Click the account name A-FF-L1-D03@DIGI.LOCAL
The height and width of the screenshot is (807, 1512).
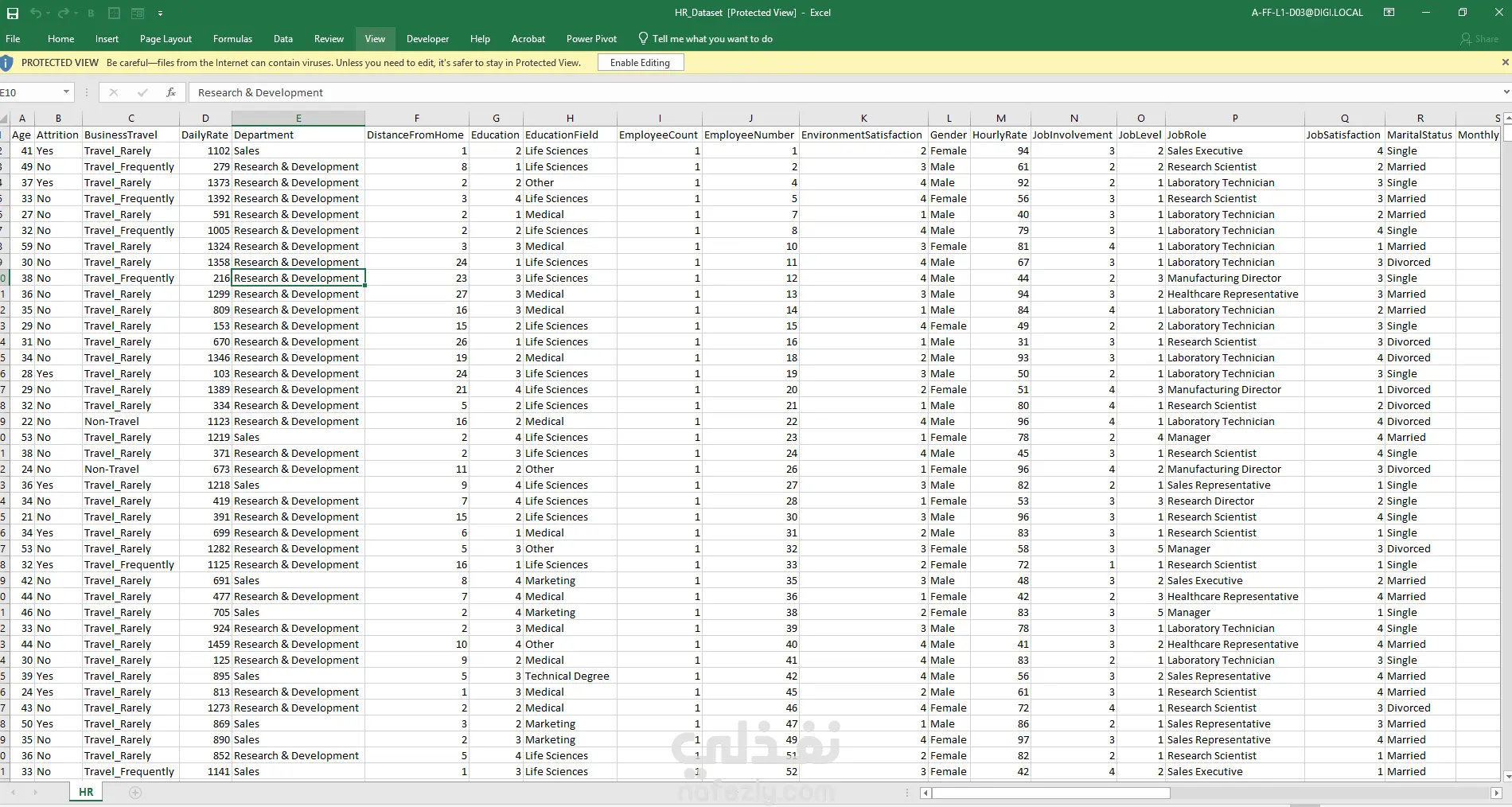pos(1307,13)
